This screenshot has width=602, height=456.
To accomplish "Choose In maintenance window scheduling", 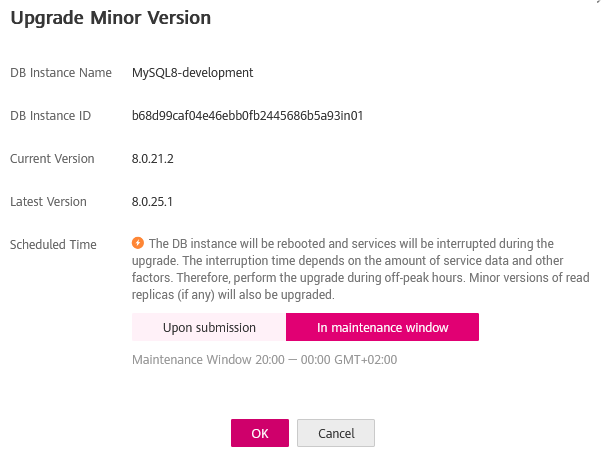I will click(382, 327).
